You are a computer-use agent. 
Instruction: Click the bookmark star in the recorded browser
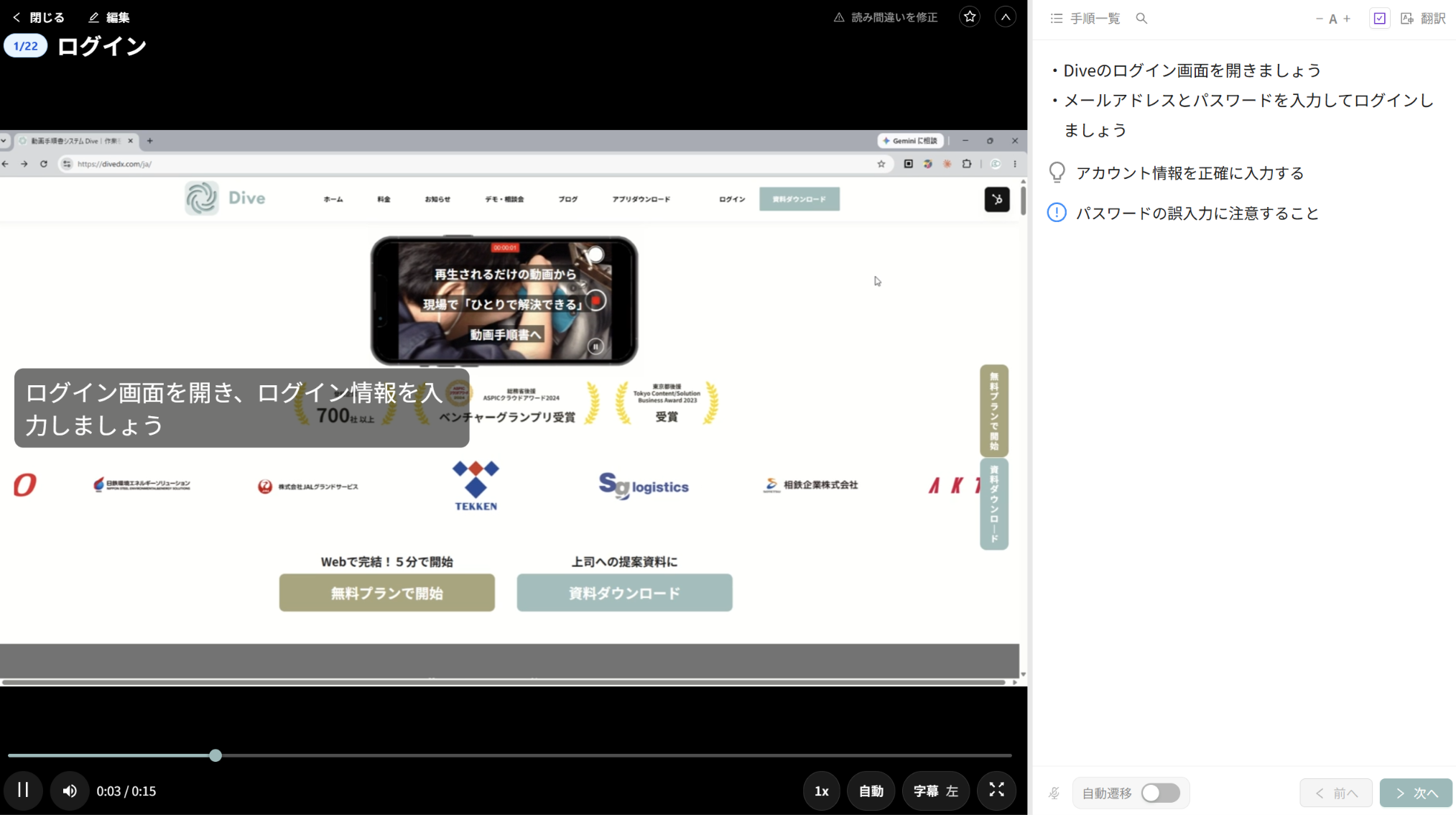pyautogui.click(x=881, y=164)
